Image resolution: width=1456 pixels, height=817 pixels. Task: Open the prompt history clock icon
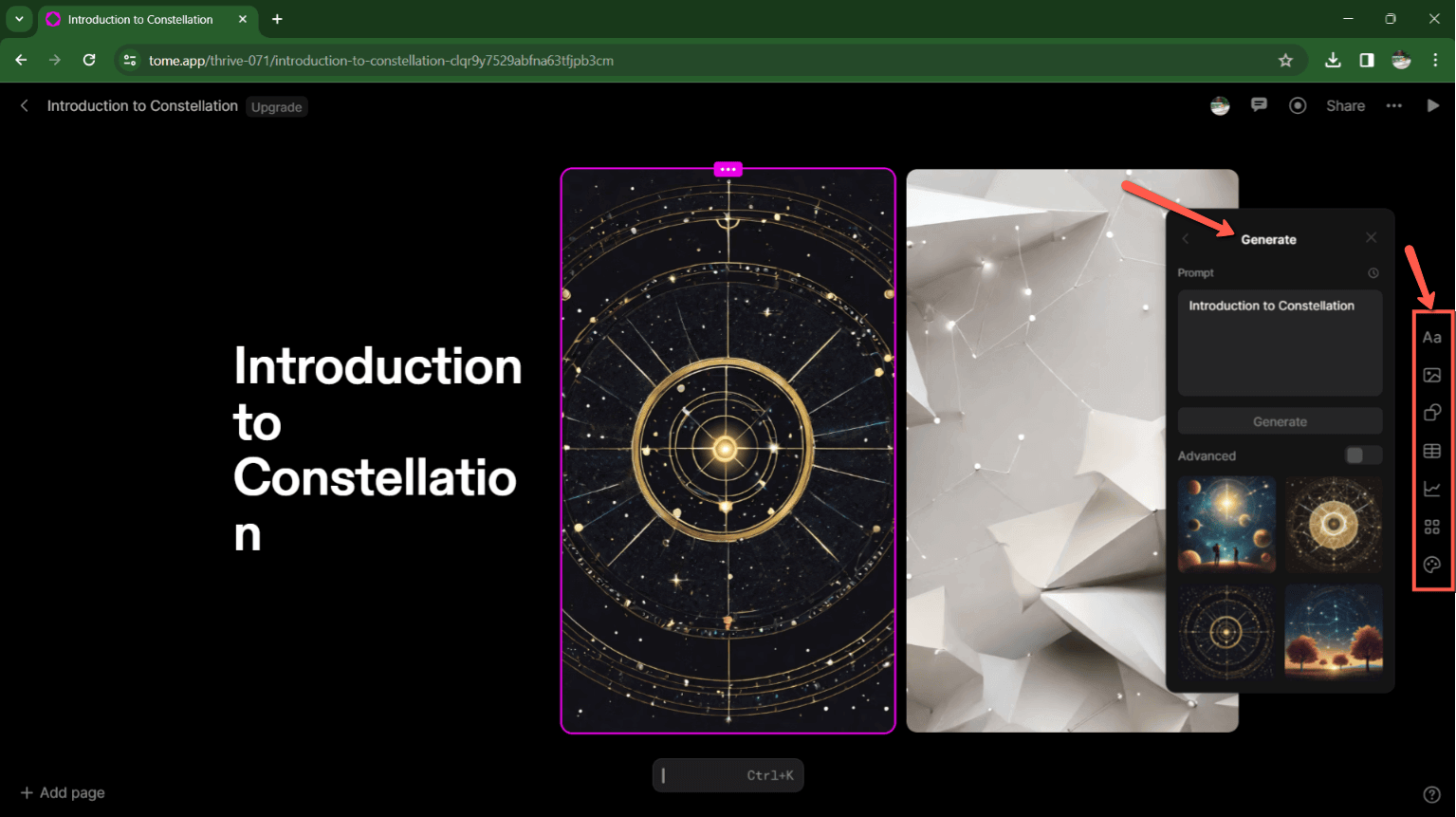click(1372, 272)
